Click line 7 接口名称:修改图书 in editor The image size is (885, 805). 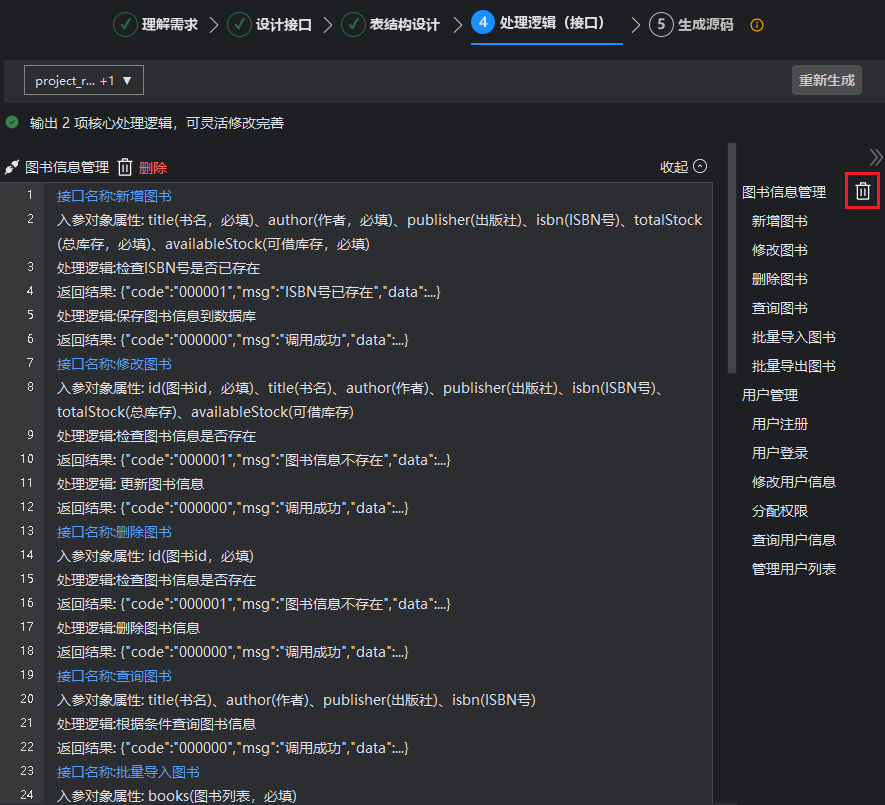tap(114, 364)
